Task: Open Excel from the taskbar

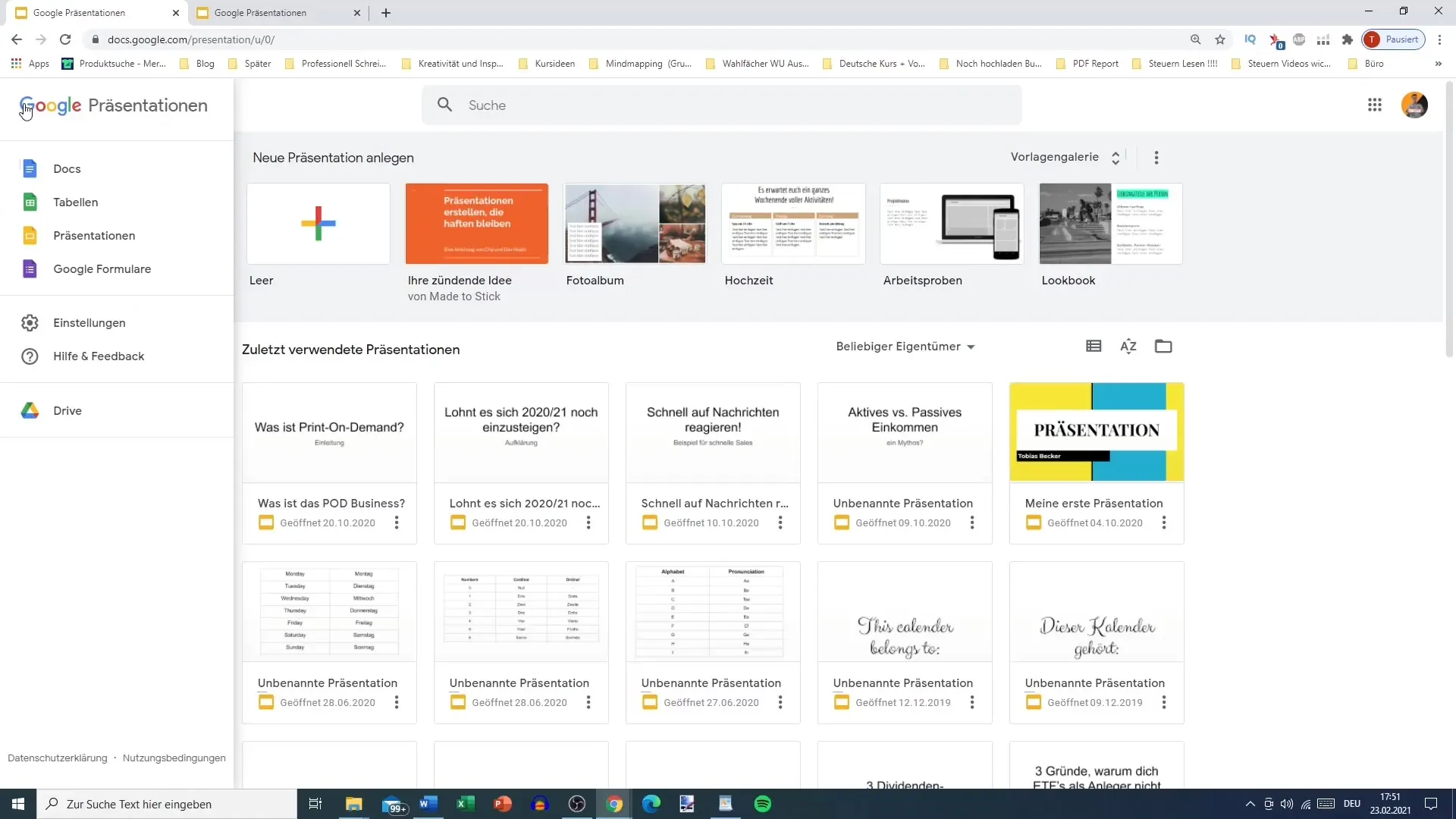Action: point(465,804)
